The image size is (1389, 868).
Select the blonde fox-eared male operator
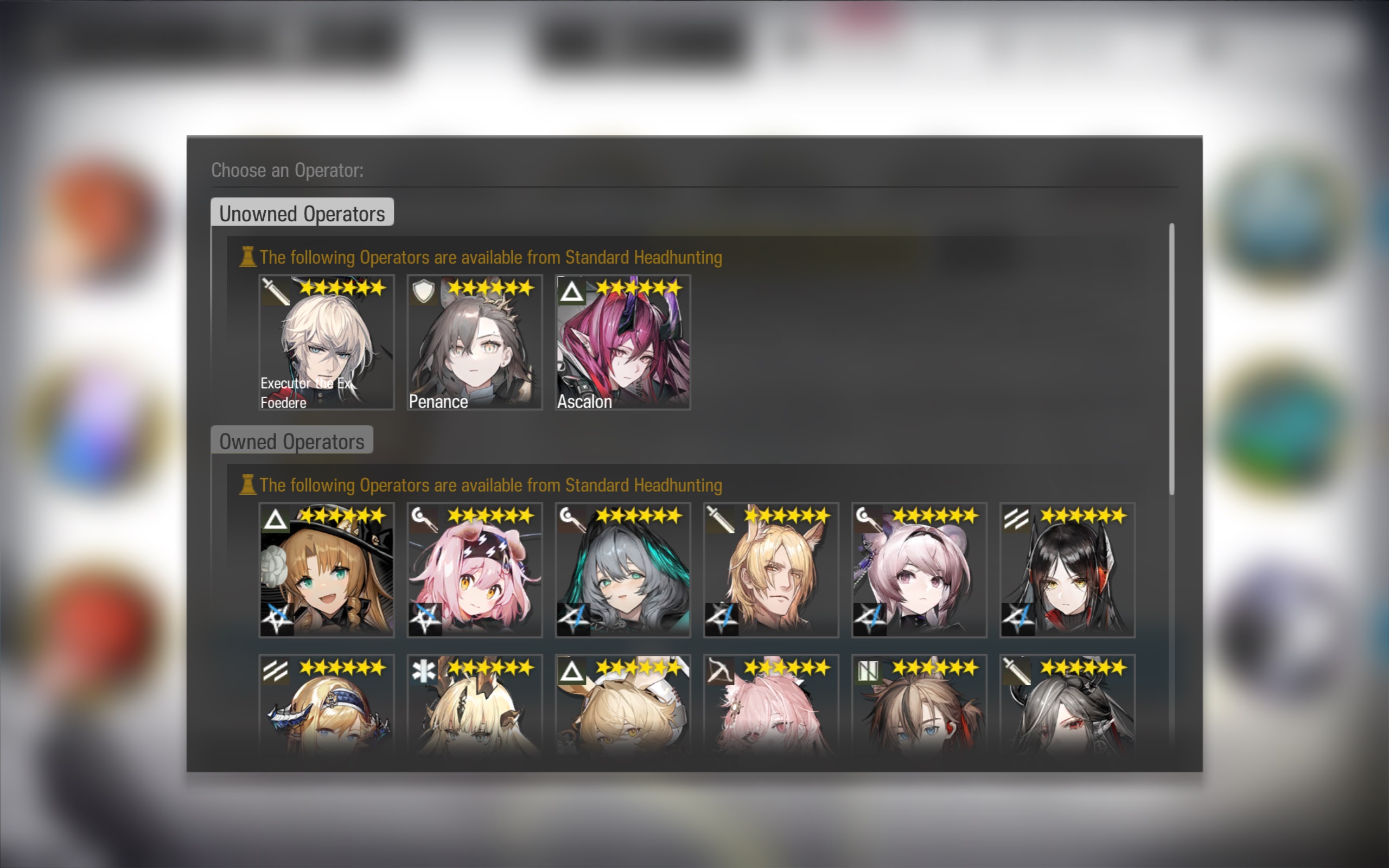click(x=771, y=570)
